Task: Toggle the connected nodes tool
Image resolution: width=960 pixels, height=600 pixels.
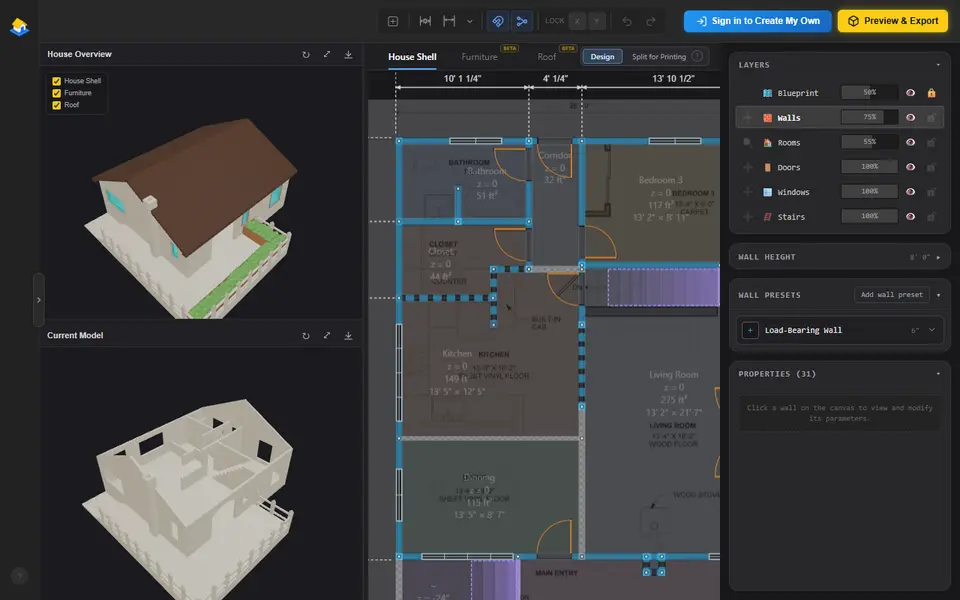Action: click(x=522, y=21)
